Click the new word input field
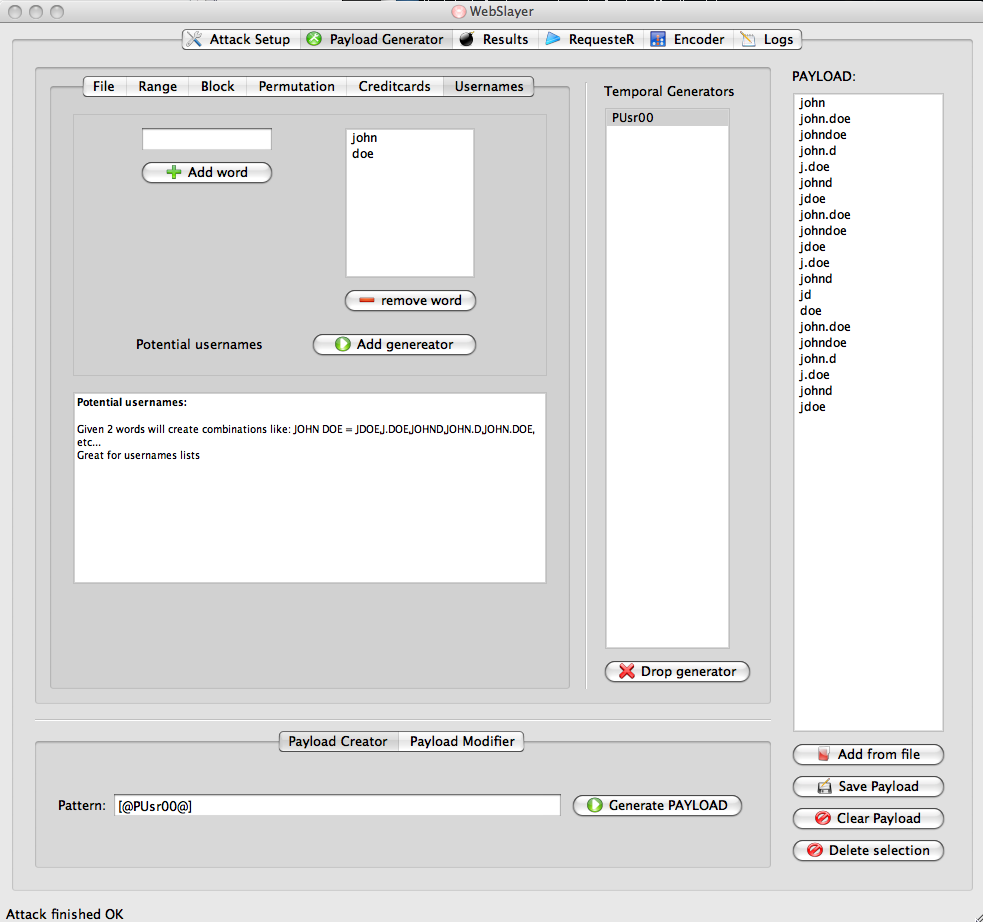 [207, 139]
